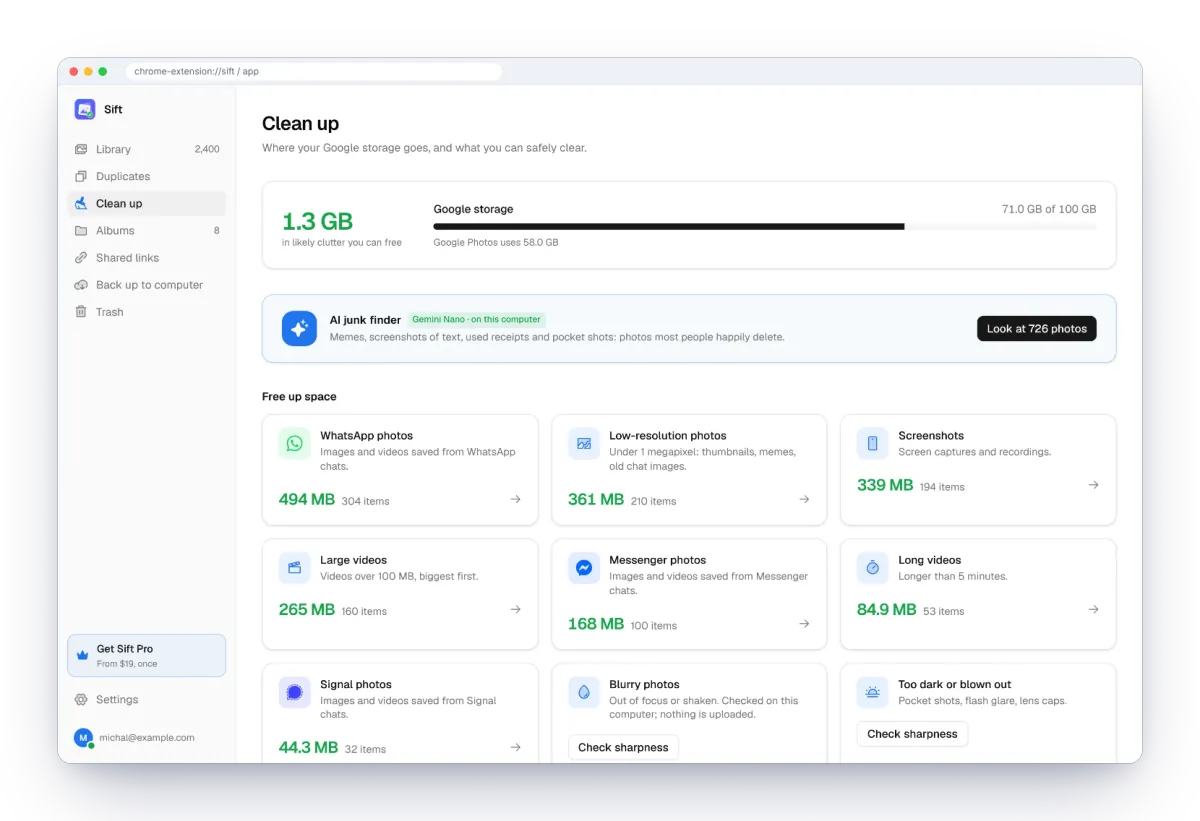The height and width of the screenshot is (821, 1200).
Task: Click the chrome-extension address bar
Action: point(314,72)
